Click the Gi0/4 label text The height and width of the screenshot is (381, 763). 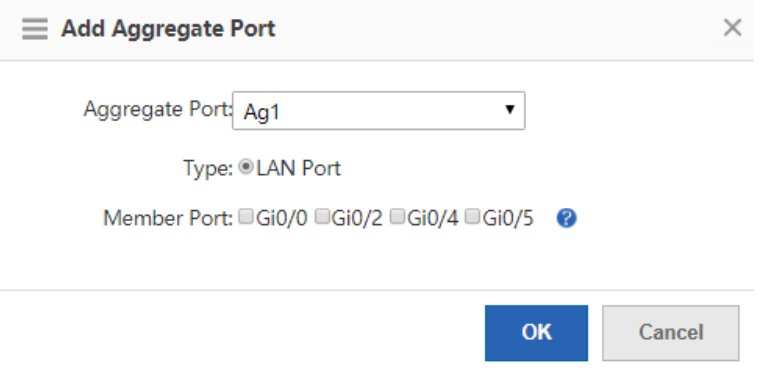(x=433, y=218)
